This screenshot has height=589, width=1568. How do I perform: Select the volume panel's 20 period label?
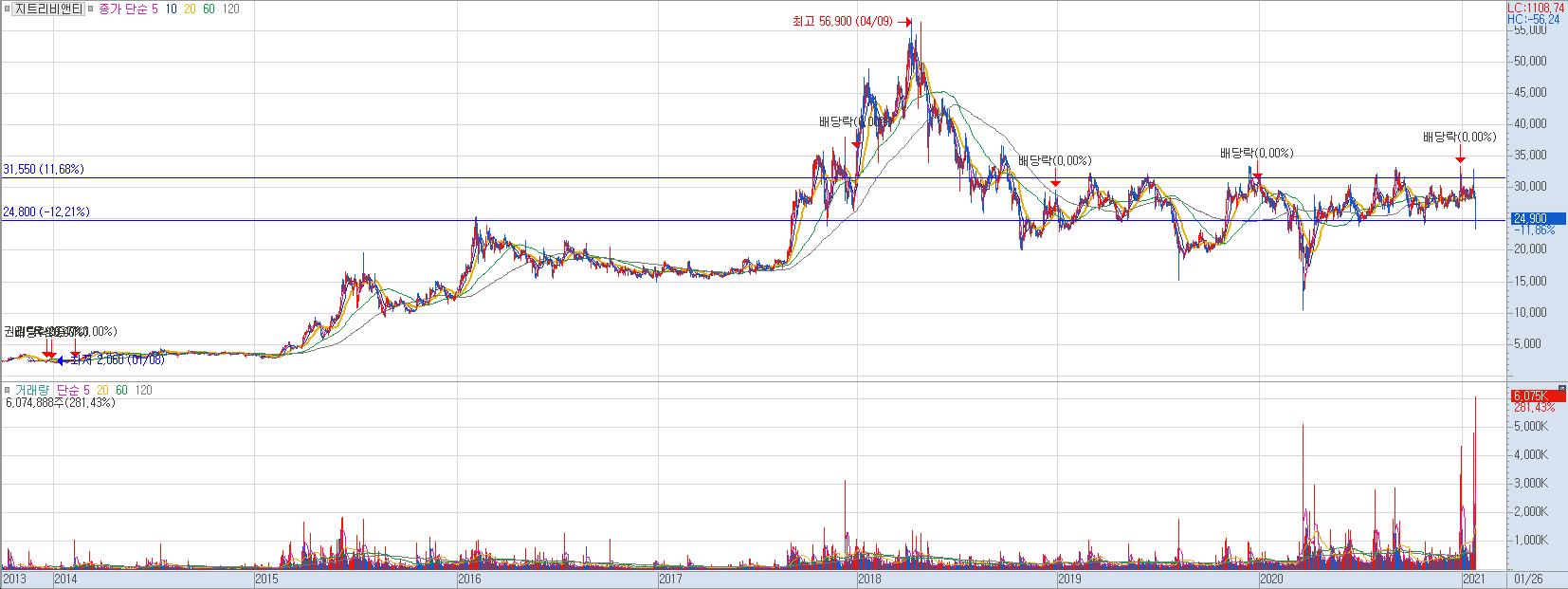101,391
